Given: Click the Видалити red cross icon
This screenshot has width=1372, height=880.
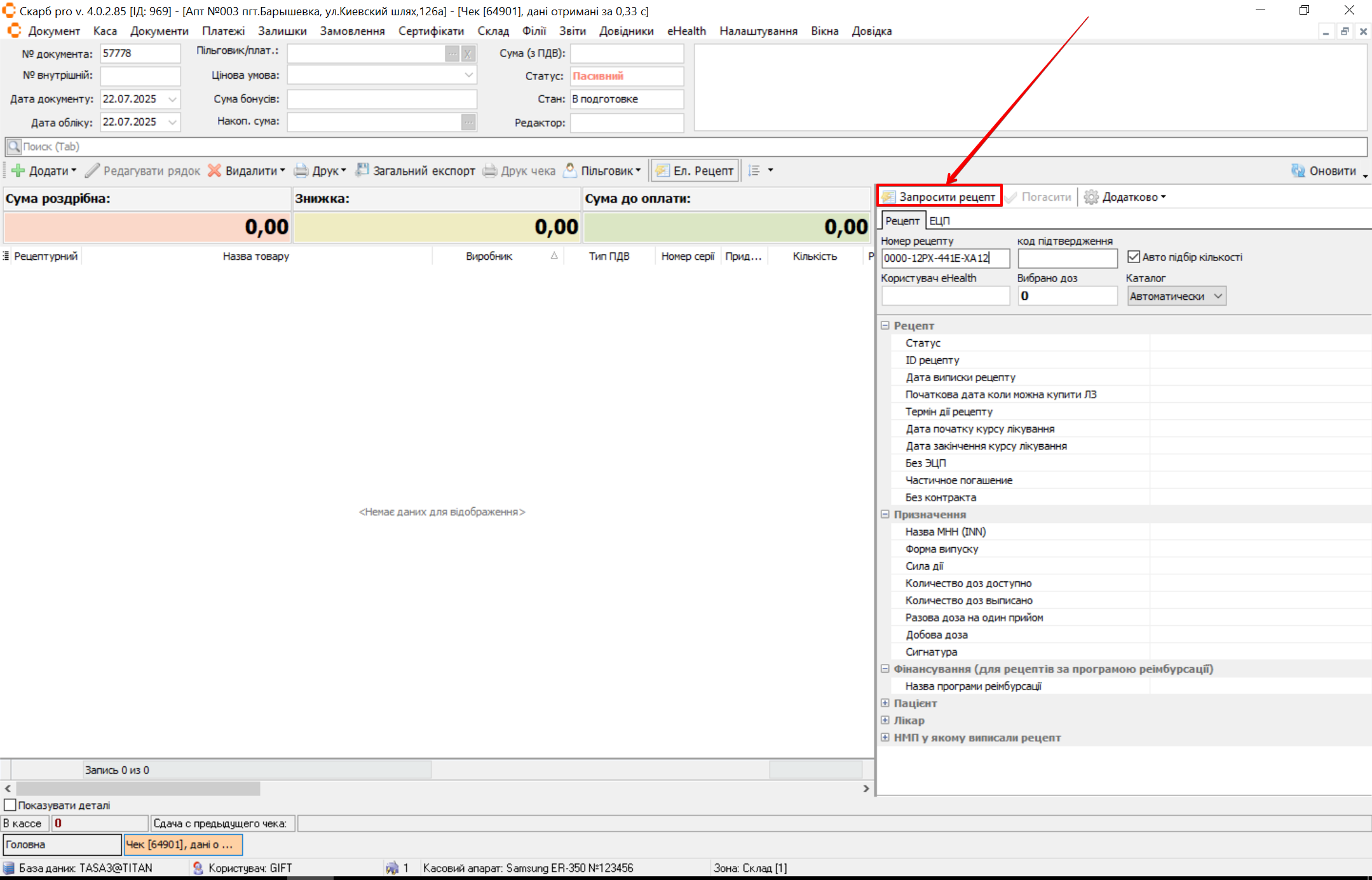Looking at the screenshot, I should coord(215,170).
